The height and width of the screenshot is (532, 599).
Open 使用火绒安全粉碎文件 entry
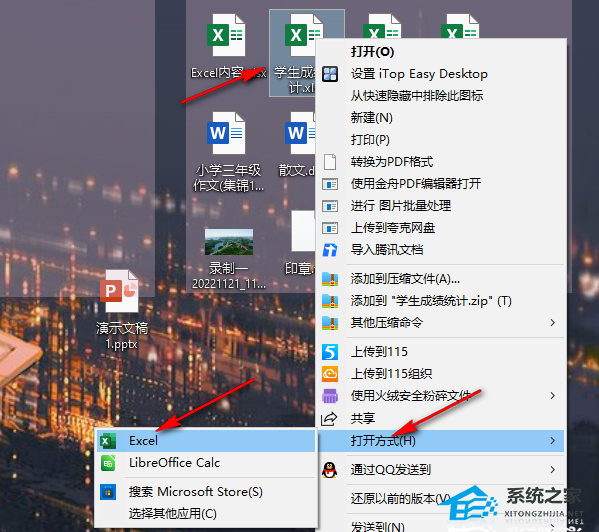441,396
